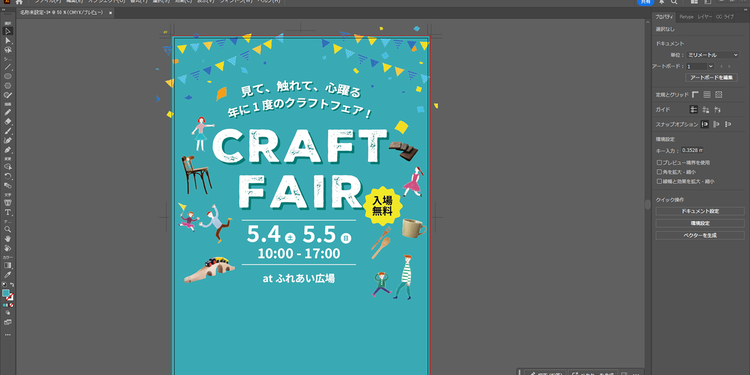750x375 pixels.
Task: Click the CRAFT title text on artboard
Action: (x=299, y=146)
